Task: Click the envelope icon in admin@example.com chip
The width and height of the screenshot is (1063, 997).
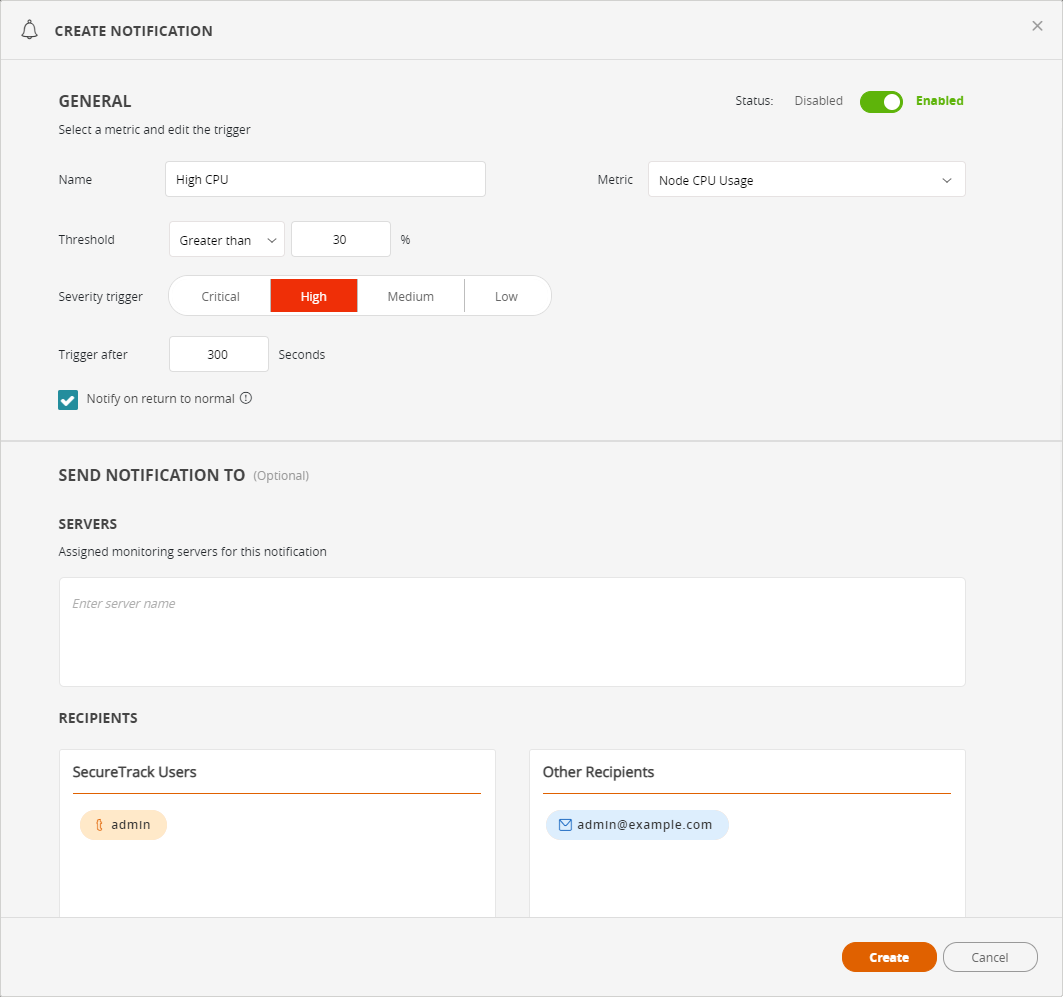Action: (565, 825)
